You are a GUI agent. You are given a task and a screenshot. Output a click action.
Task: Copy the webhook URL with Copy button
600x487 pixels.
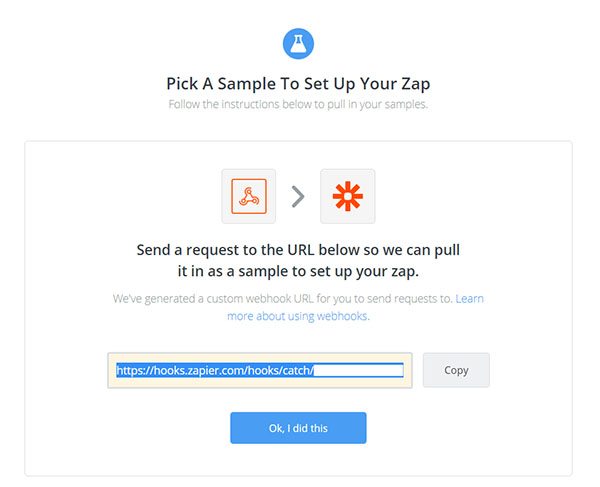tap(456, 370)
